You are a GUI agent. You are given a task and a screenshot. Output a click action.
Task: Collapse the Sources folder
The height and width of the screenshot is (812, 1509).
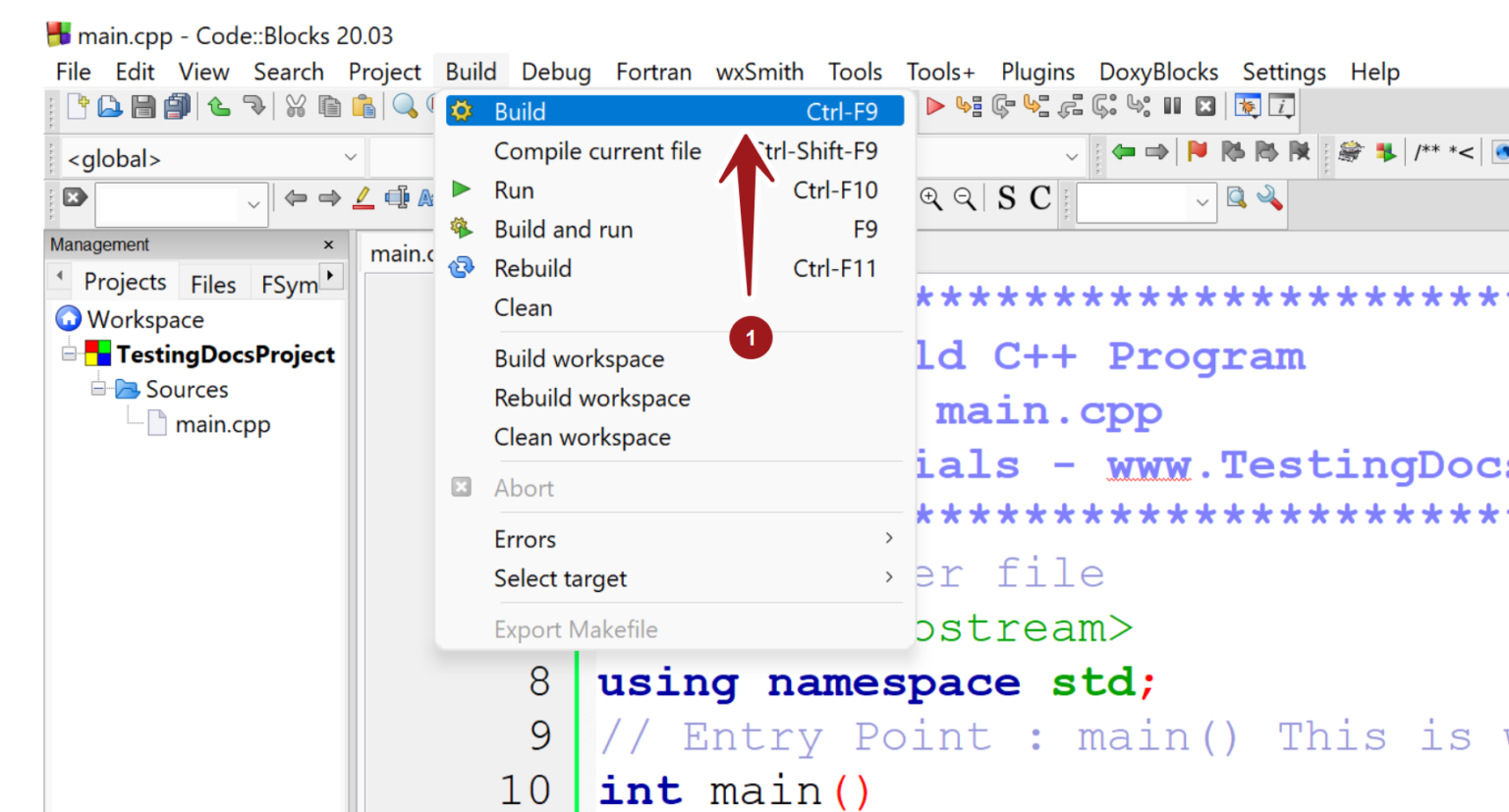[x=98, y=389]
